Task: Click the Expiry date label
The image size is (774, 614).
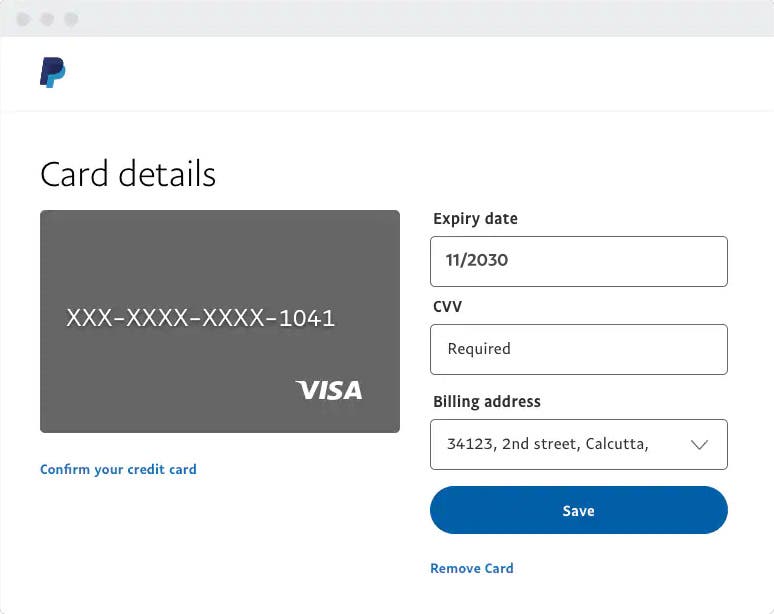Action: pos(475,219)
